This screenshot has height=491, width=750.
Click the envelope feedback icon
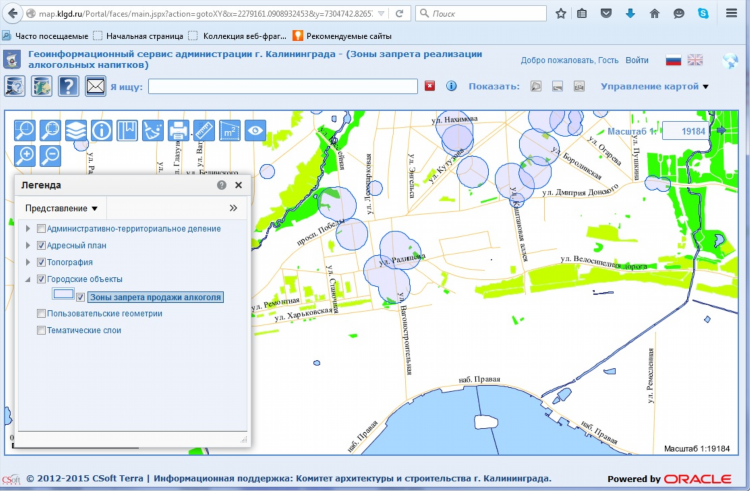(x=95, y=87)
